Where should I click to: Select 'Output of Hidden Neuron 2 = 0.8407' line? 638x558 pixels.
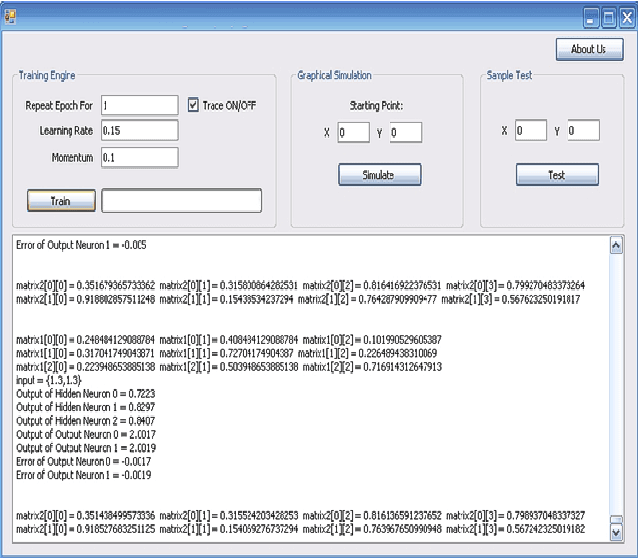tap(85, 421)
